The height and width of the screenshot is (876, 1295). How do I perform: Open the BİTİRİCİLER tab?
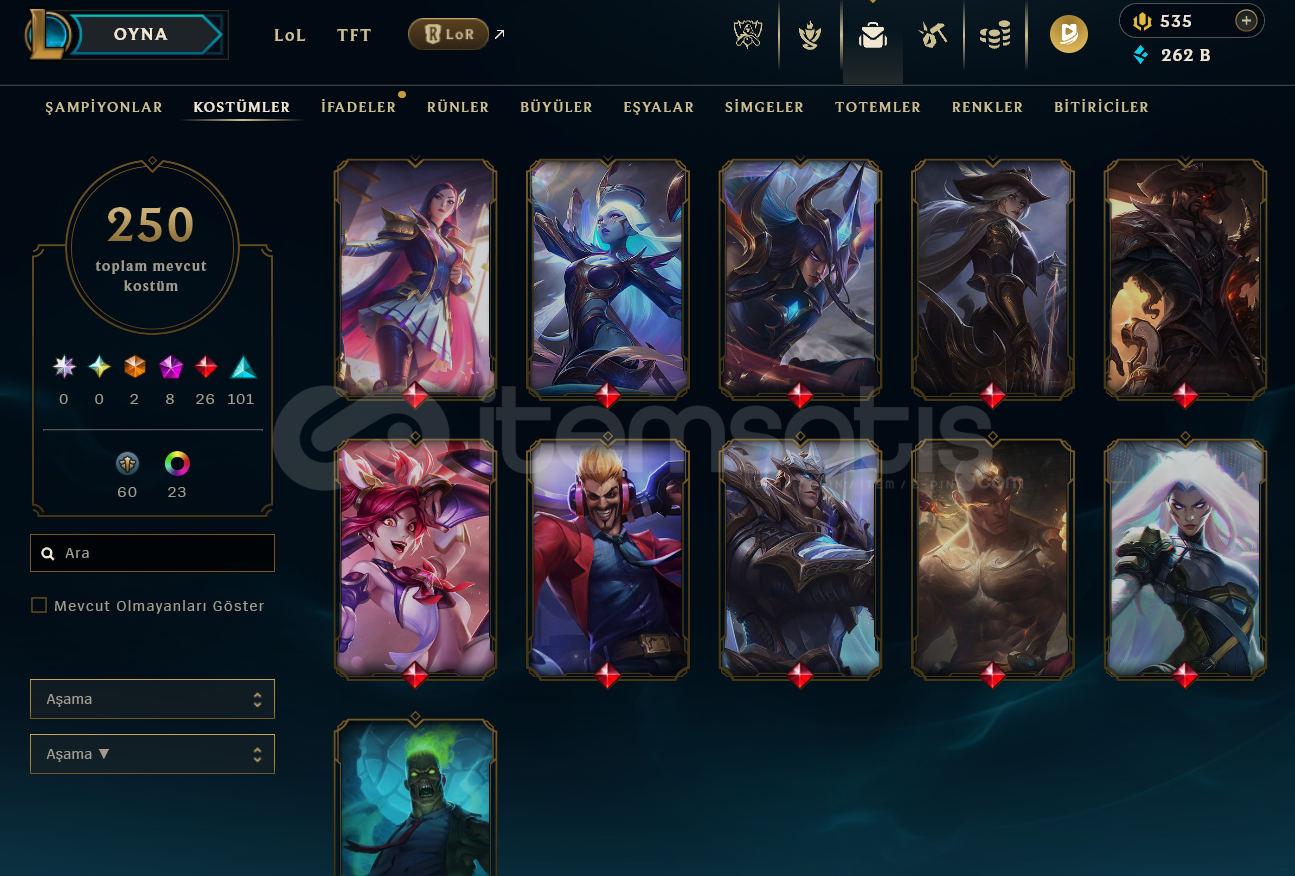coord(1101,107)
